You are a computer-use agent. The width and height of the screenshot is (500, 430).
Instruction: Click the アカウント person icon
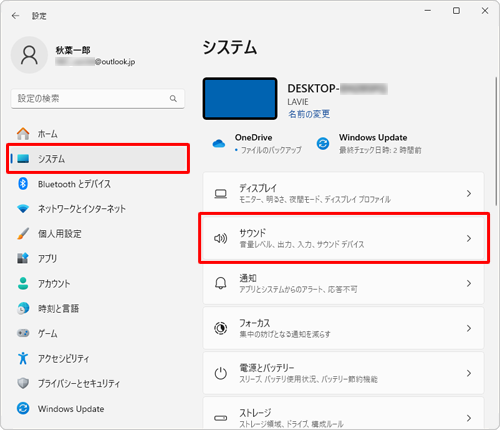[x=23, y=283]
